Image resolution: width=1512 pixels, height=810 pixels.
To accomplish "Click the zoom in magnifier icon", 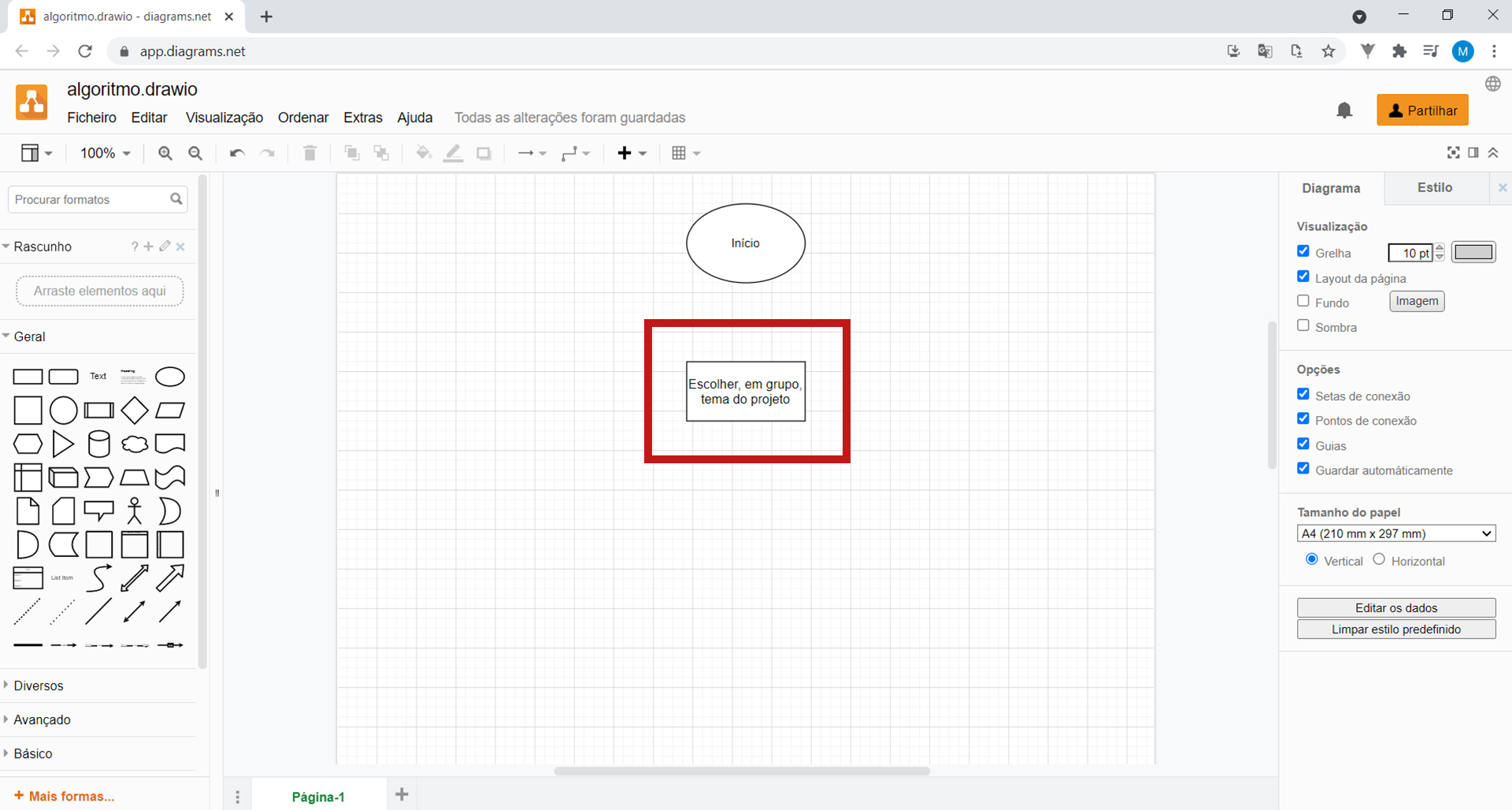I will (165, 153).
